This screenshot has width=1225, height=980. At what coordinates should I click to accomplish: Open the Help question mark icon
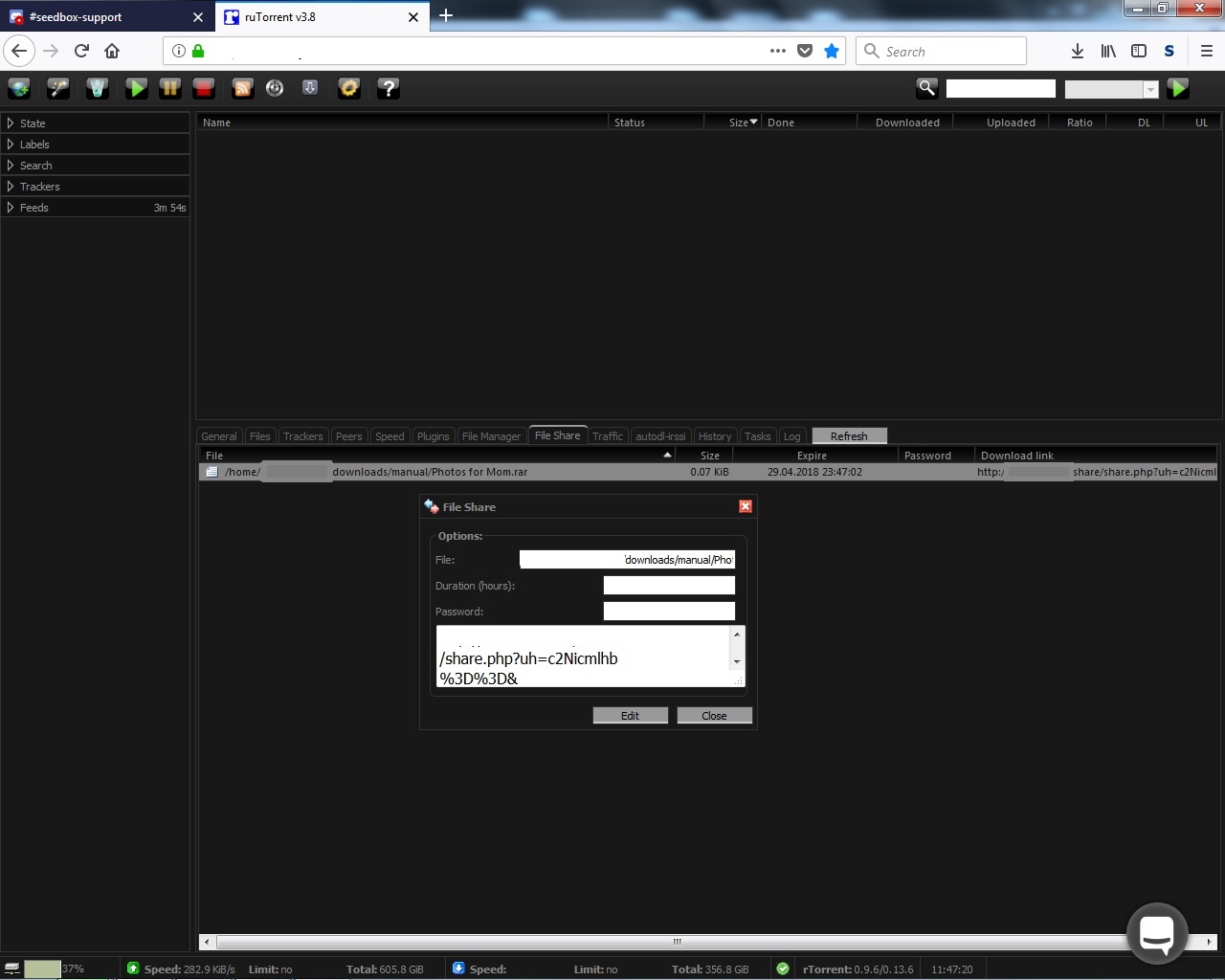click(x=388, y=88)
